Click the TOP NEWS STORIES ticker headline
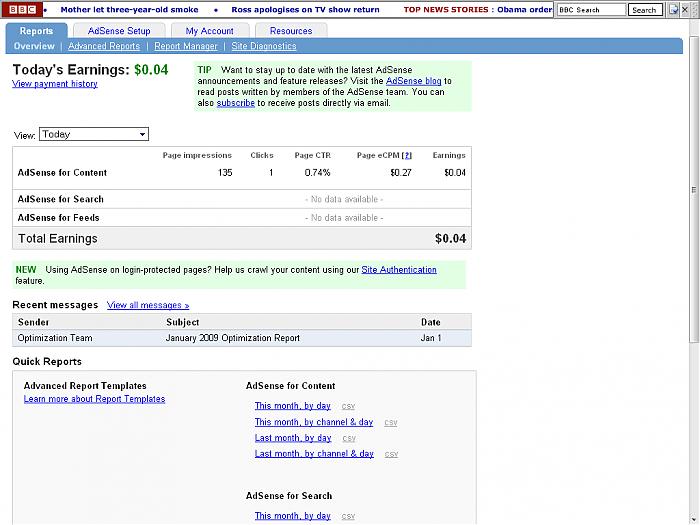Image resolution: width=700 pixels, height=525 pixels. [478, 9]
